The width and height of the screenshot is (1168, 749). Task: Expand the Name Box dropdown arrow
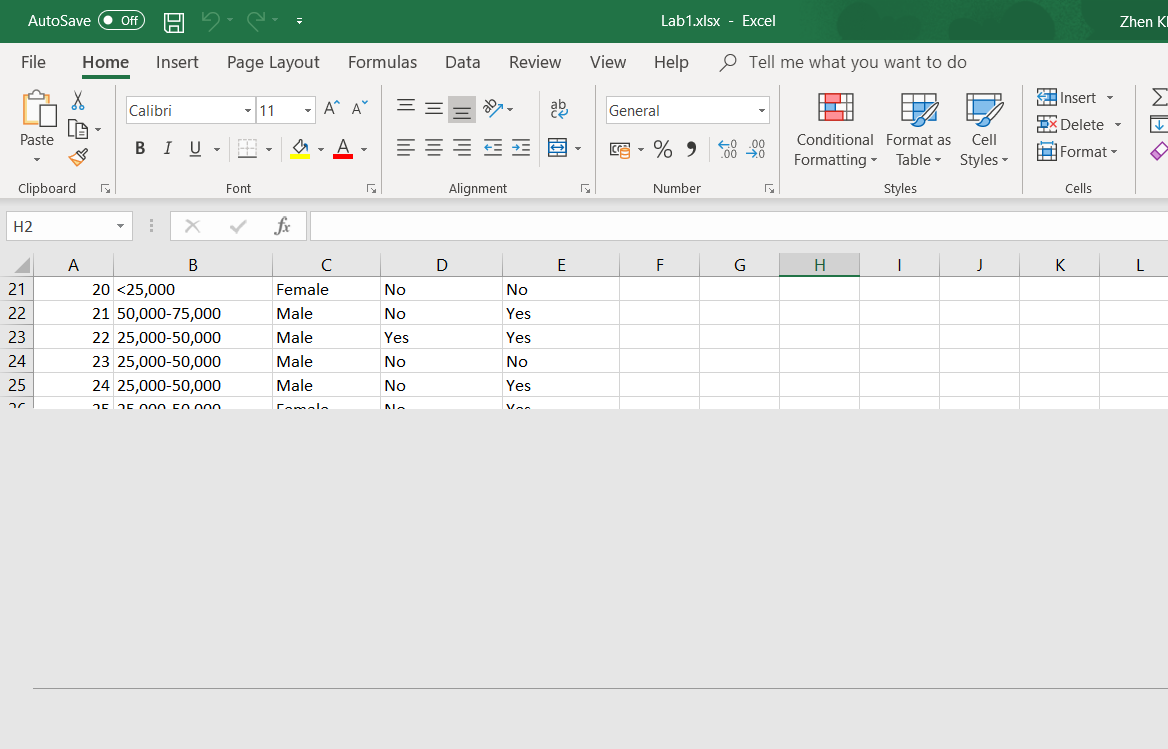120,227
